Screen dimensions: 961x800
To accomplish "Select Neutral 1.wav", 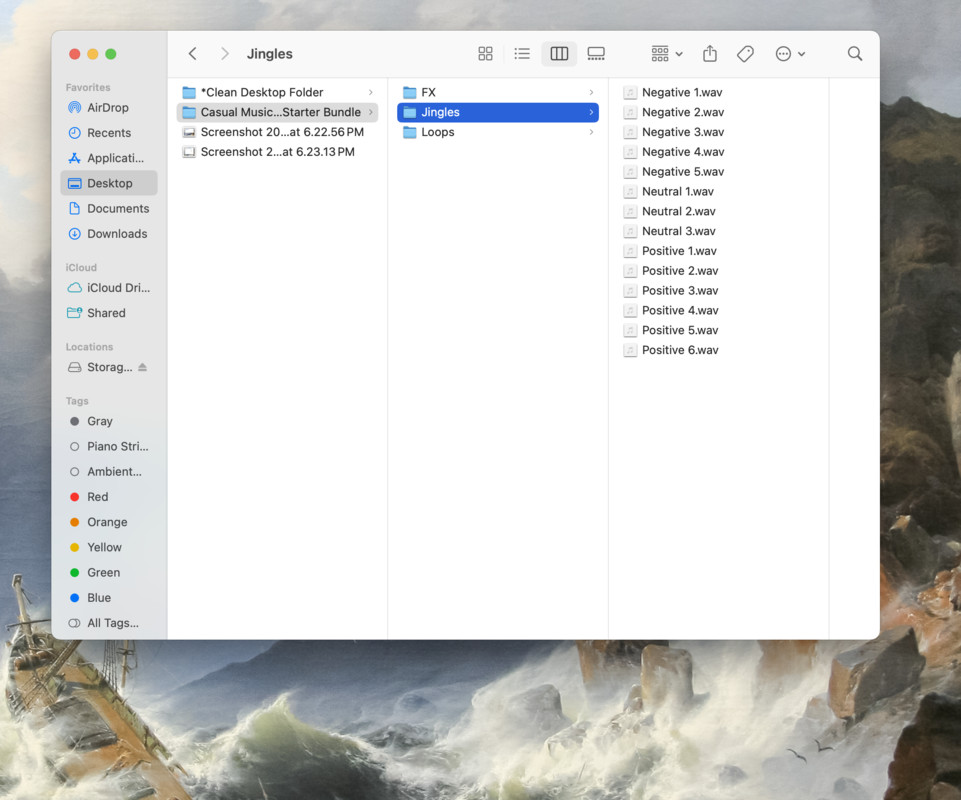I will [718, 191].
